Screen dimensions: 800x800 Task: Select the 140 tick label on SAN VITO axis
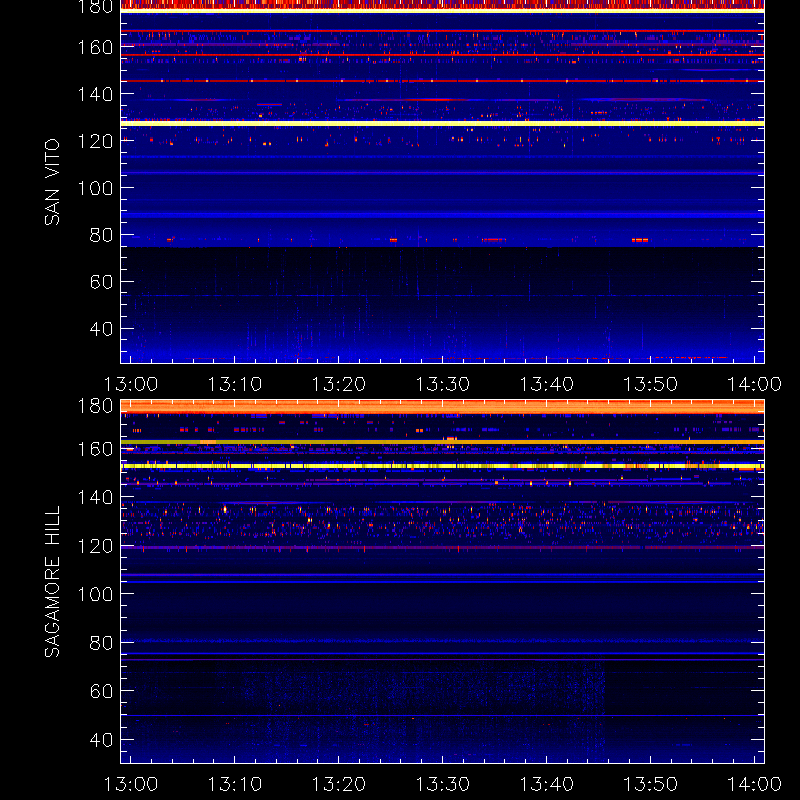[x=95, y=94]
